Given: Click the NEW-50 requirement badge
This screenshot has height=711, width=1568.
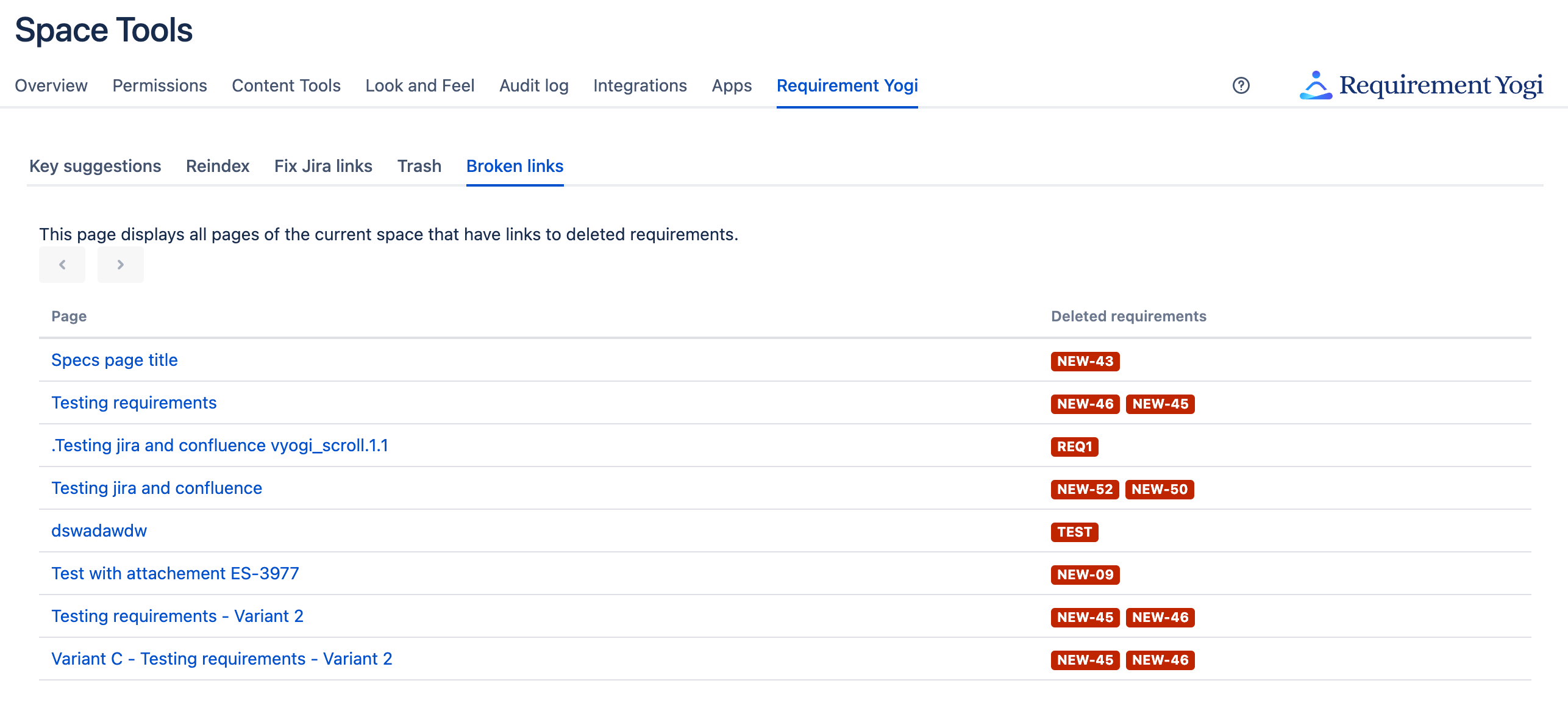Looking at the screenshot, I should [1159, 489].
